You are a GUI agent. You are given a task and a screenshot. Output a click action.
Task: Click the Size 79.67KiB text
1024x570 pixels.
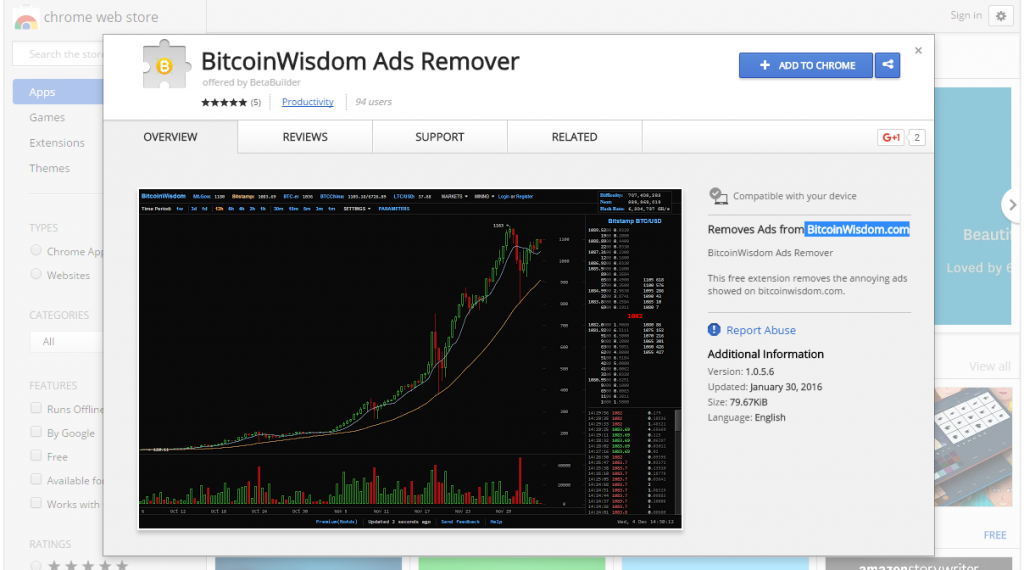[737, 402]
